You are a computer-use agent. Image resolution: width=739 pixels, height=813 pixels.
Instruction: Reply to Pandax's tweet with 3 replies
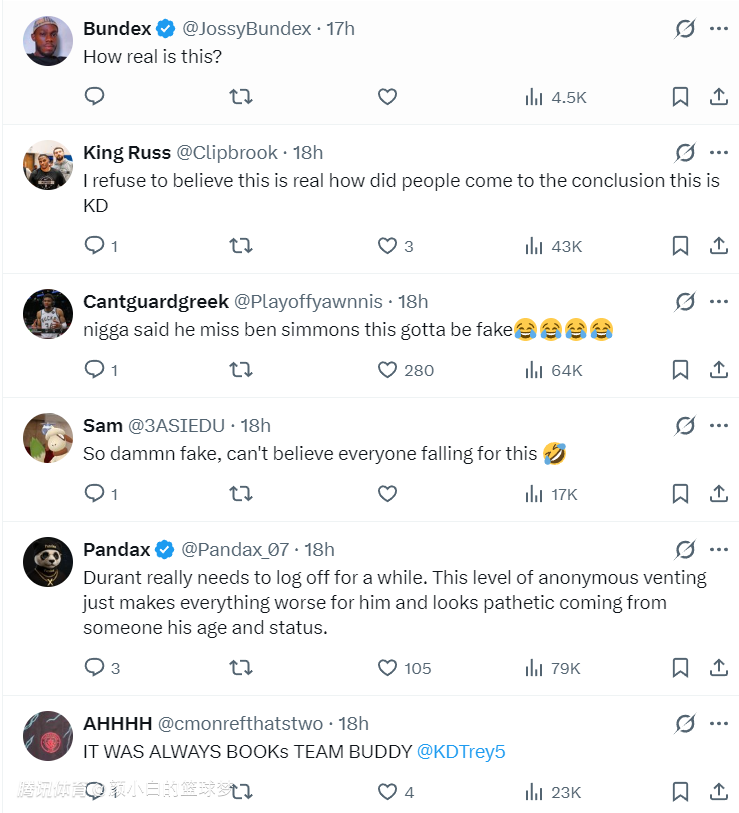point(95,668)
